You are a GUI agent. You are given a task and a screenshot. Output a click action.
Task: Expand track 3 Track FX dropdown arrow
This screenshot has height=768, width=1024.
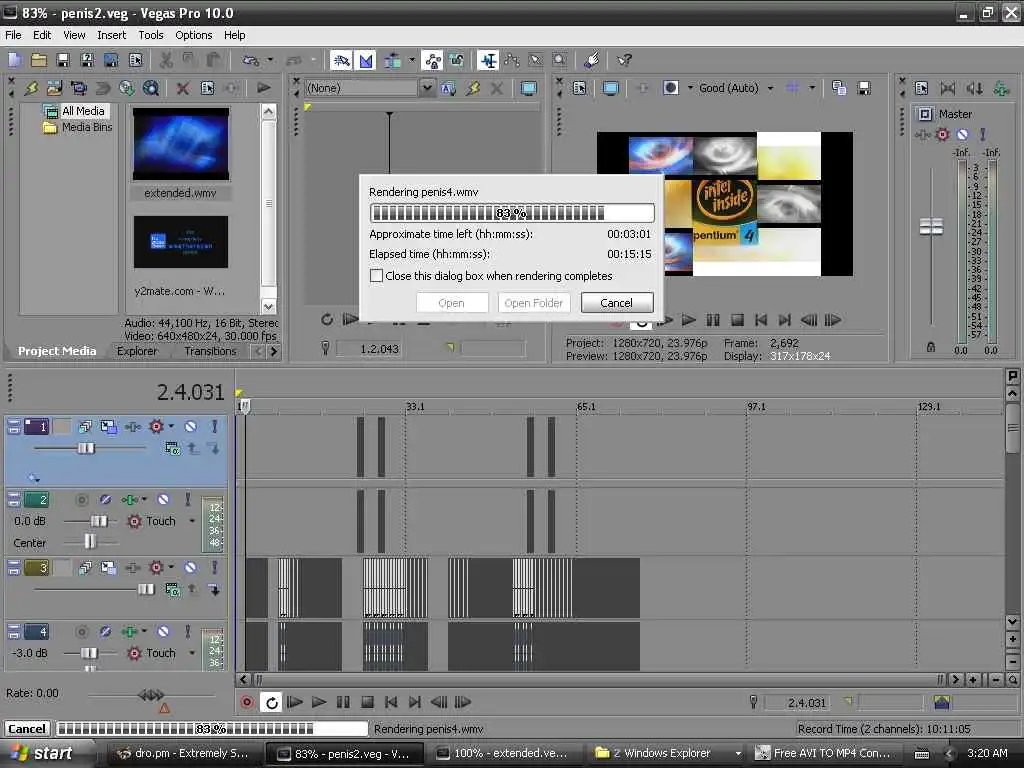point(171,568)
